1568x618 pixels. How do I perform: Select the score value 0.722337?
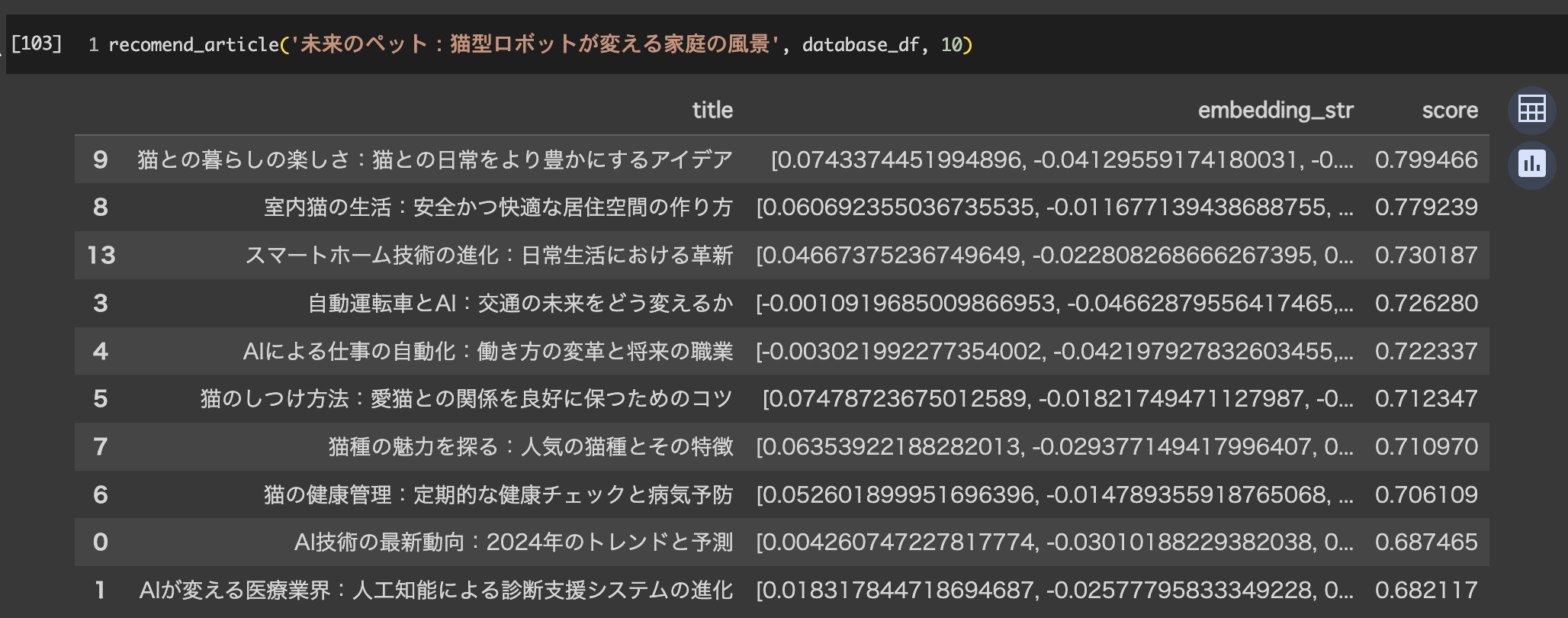tap(1426, 351)
